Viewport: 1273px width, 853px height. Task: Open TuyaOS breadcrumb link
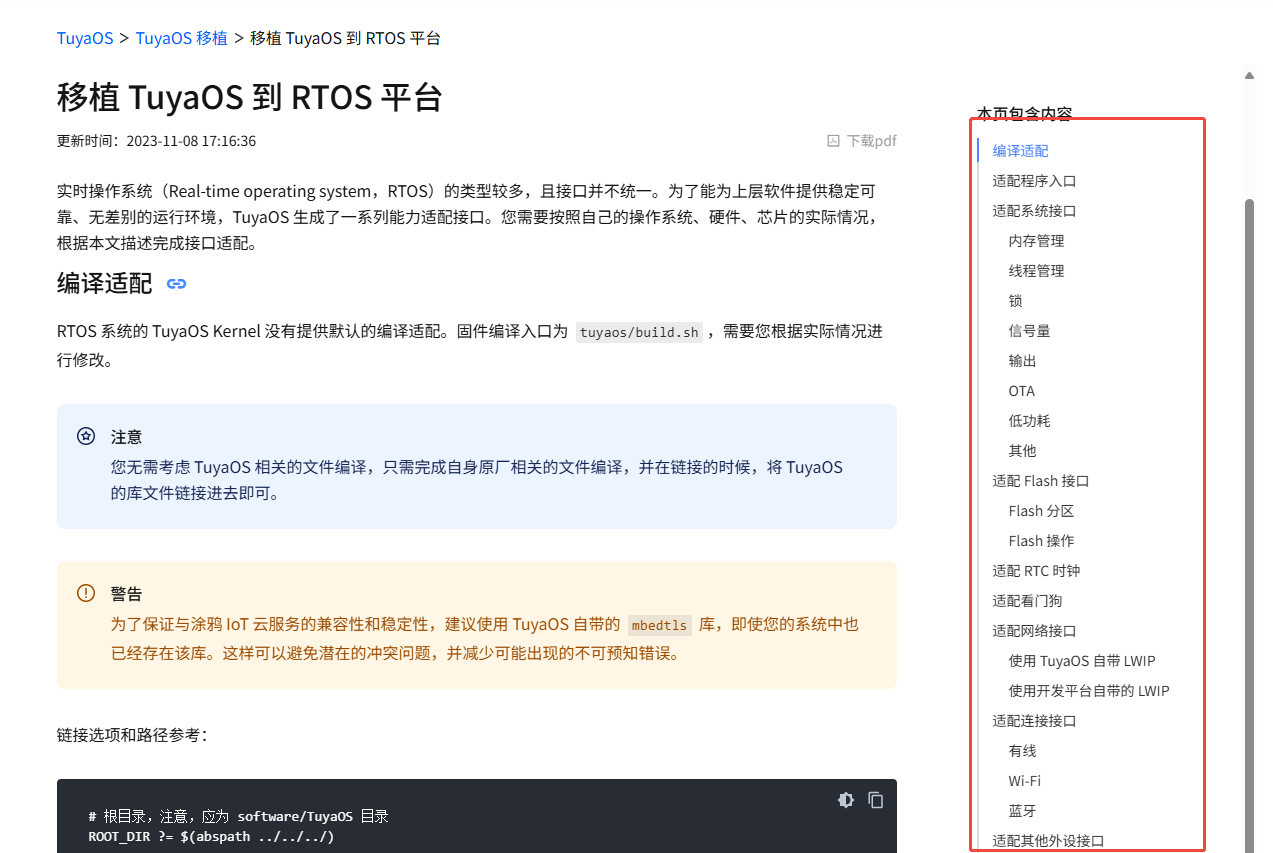click(x=85, y=38)
